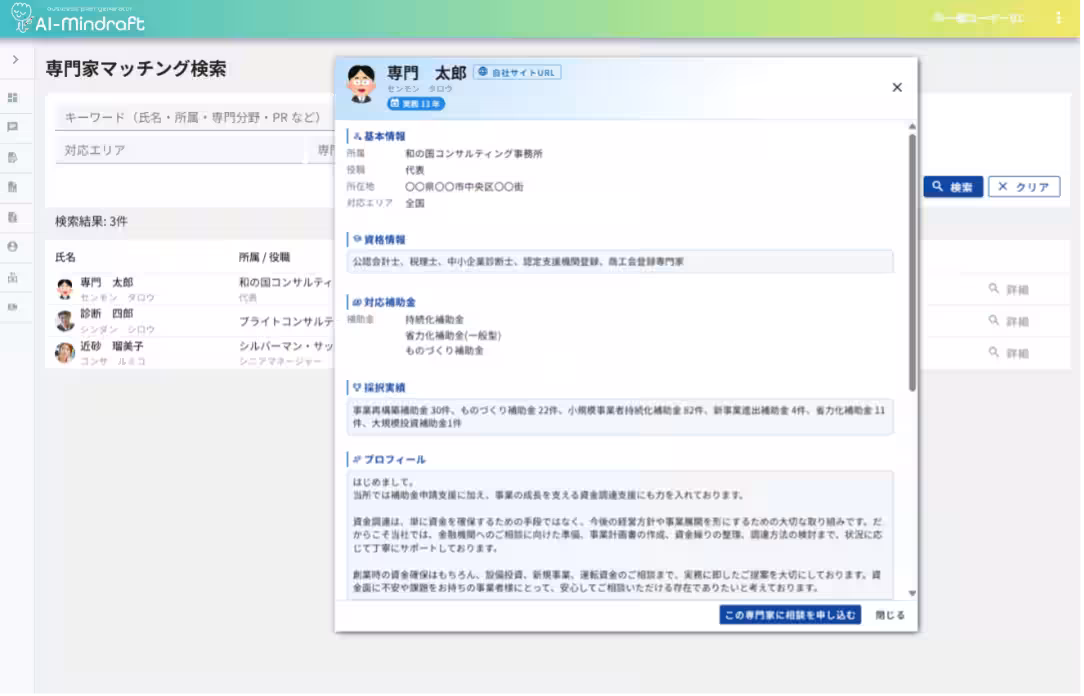The height and width of the screenshot is (696, 1084).
Task: Click the dialog's vertical scrollbar thumb
Action: (x=915, y=263)
